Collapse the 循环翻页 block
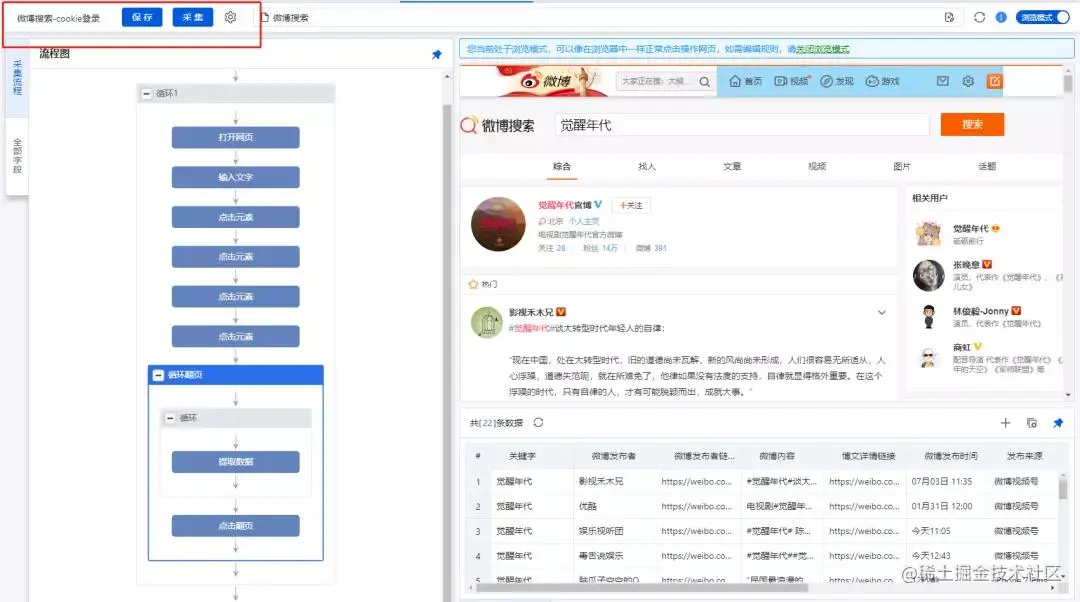1080x602 pixels. 158,375
